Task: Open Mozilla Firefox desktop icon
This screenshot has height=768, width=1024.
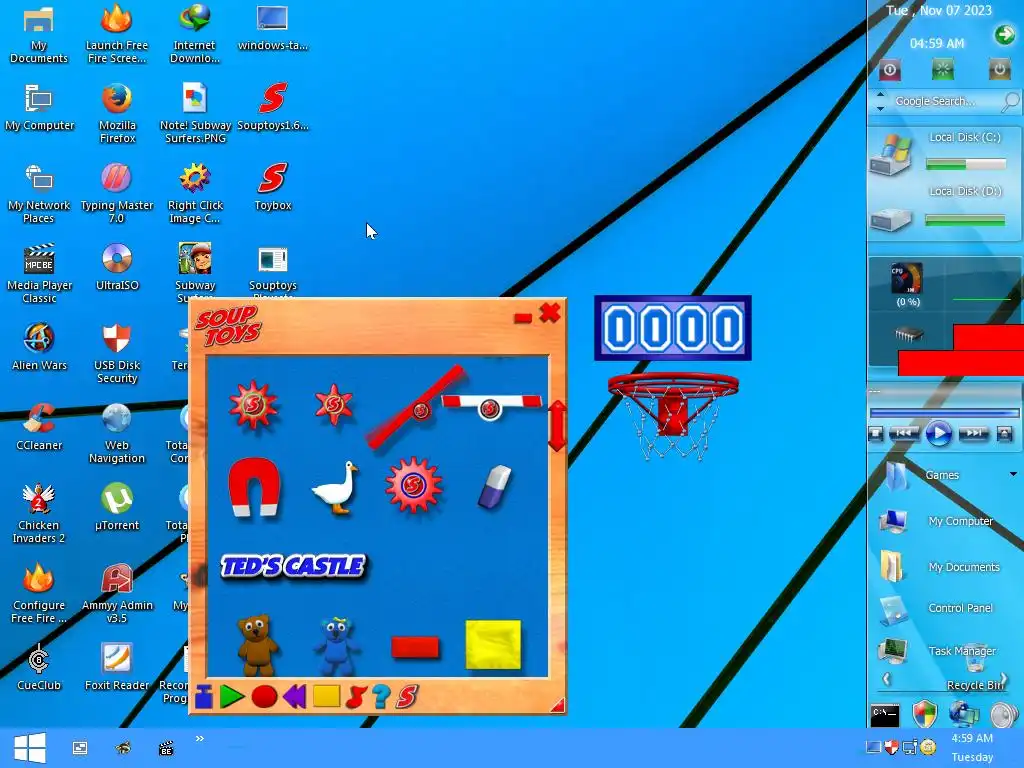Action: 117,112
